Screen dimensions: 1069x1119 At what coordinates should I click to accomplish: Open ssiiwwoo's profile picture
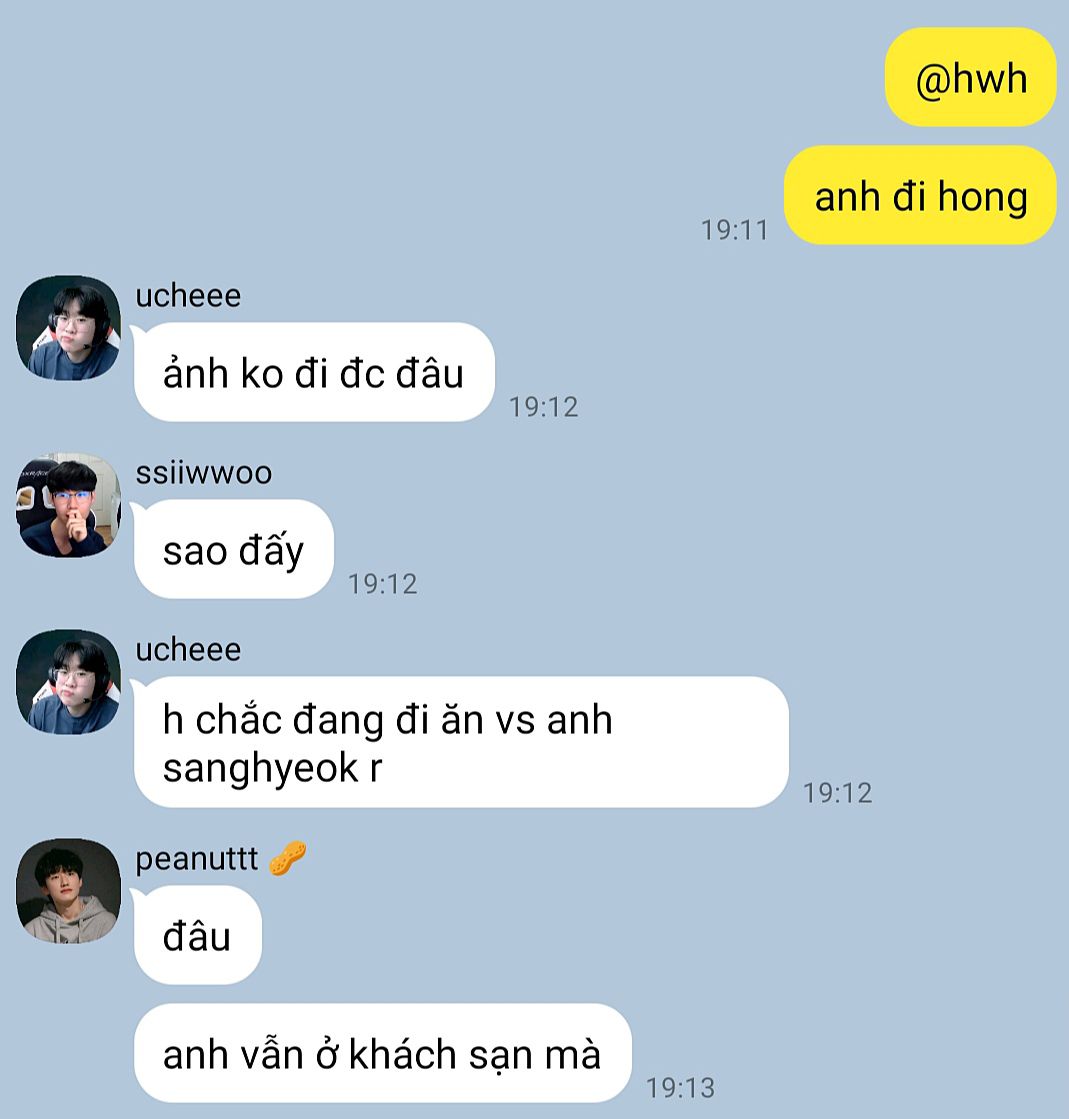(x=69, y=505)
